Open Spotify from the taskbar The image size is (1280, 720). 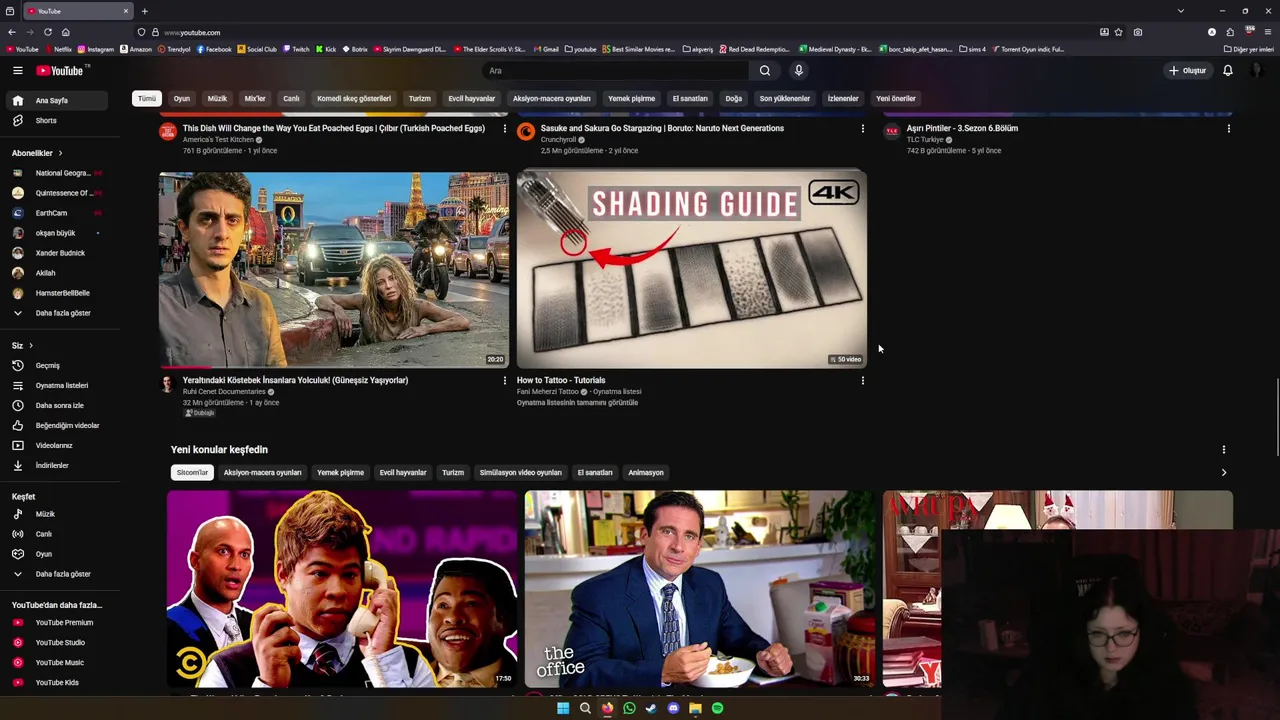coord(717,708)
